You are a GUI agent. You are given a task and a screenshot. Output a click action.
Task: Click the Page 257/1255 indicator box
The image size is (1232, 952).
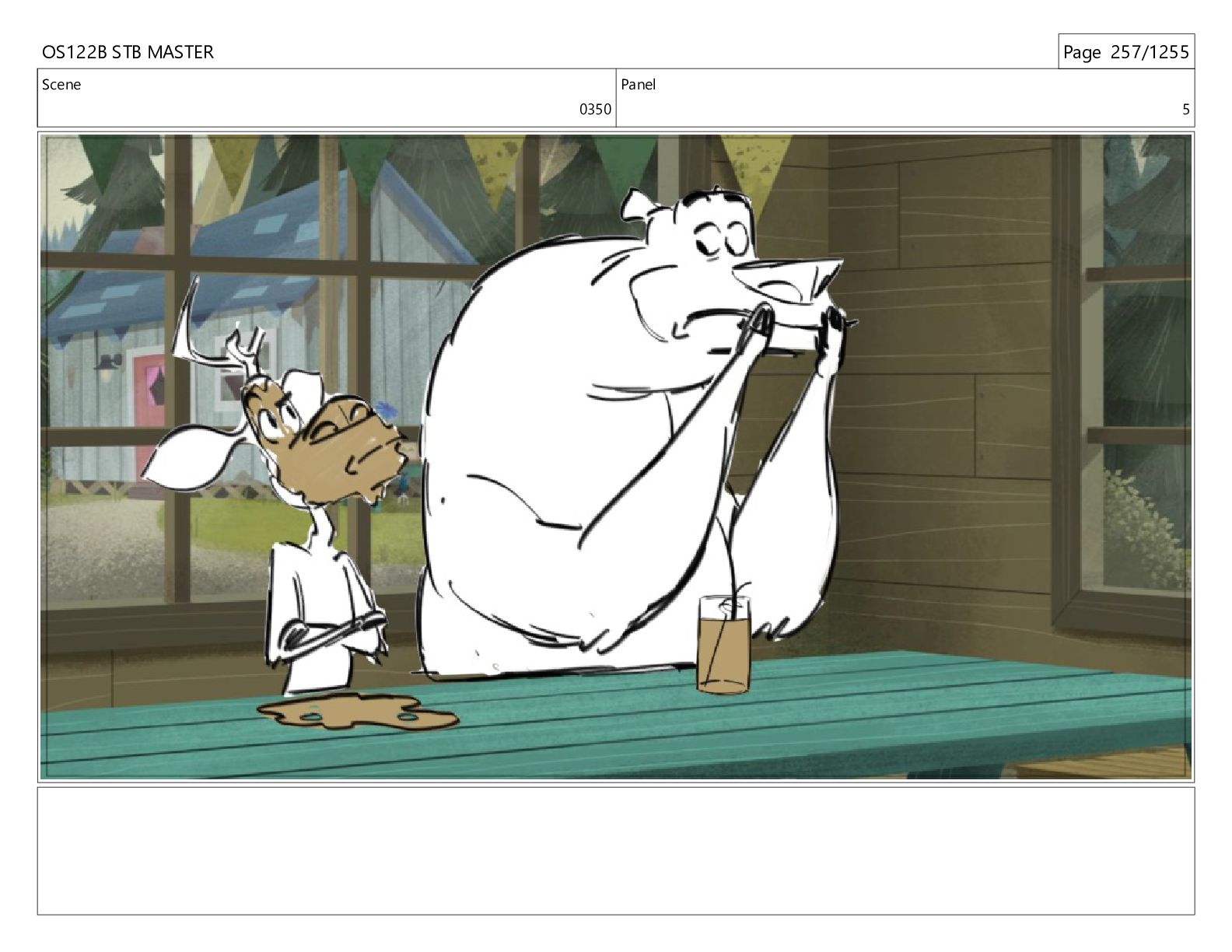pyautogui.click(x=1125, y=52)
